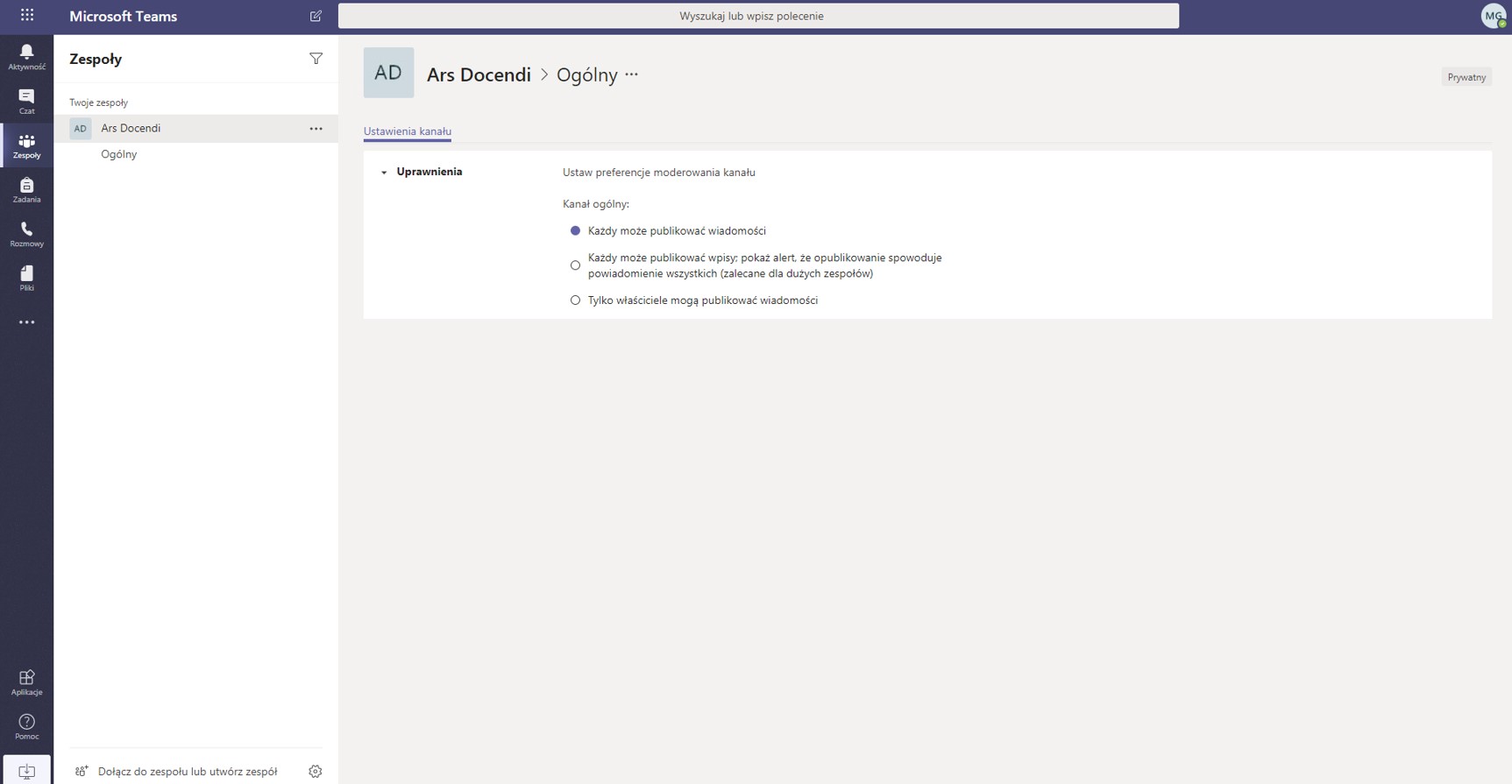Open channel options next to Ogólny heading
1512x784 pixels.
(632, 74)
